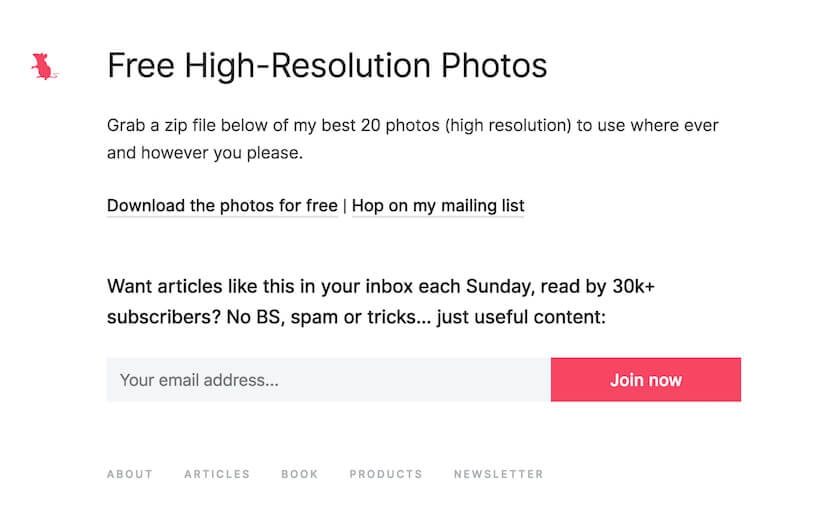830x515 pixels.
Task: Click the pink rat logo icon
Action: pyautogui.click(x=43, y=67)
